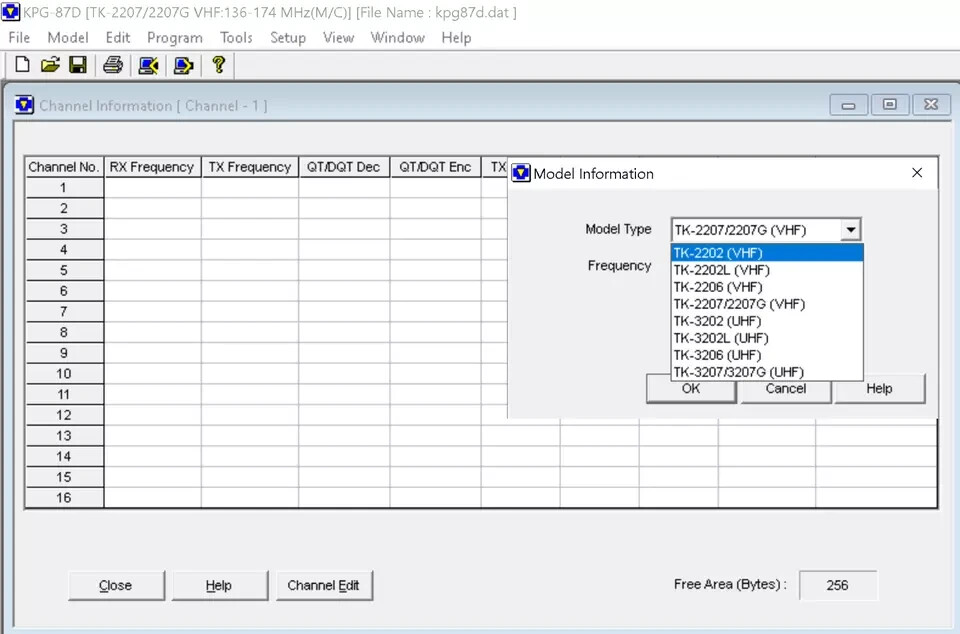Save data with the floppy disk icon
Screen dimensions: 960x634
[x=77, y=65]
